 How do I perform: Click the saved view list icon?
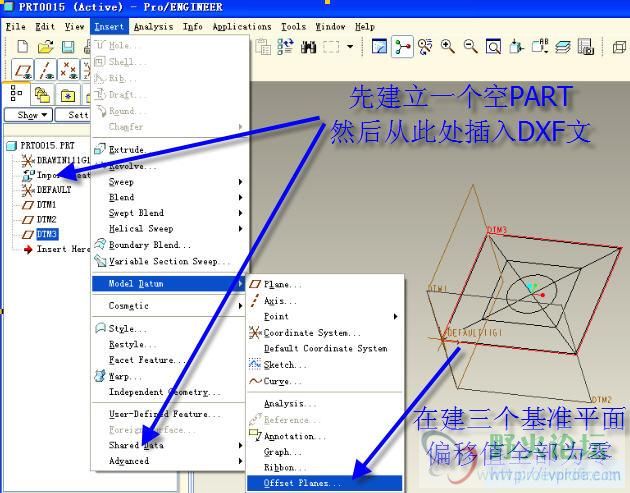540,47
